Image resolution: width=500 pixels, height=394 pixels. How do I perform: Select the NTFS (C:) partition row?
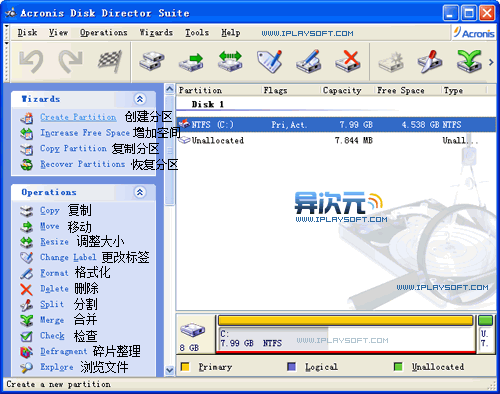pyautogui.click(x=336, y=125)
